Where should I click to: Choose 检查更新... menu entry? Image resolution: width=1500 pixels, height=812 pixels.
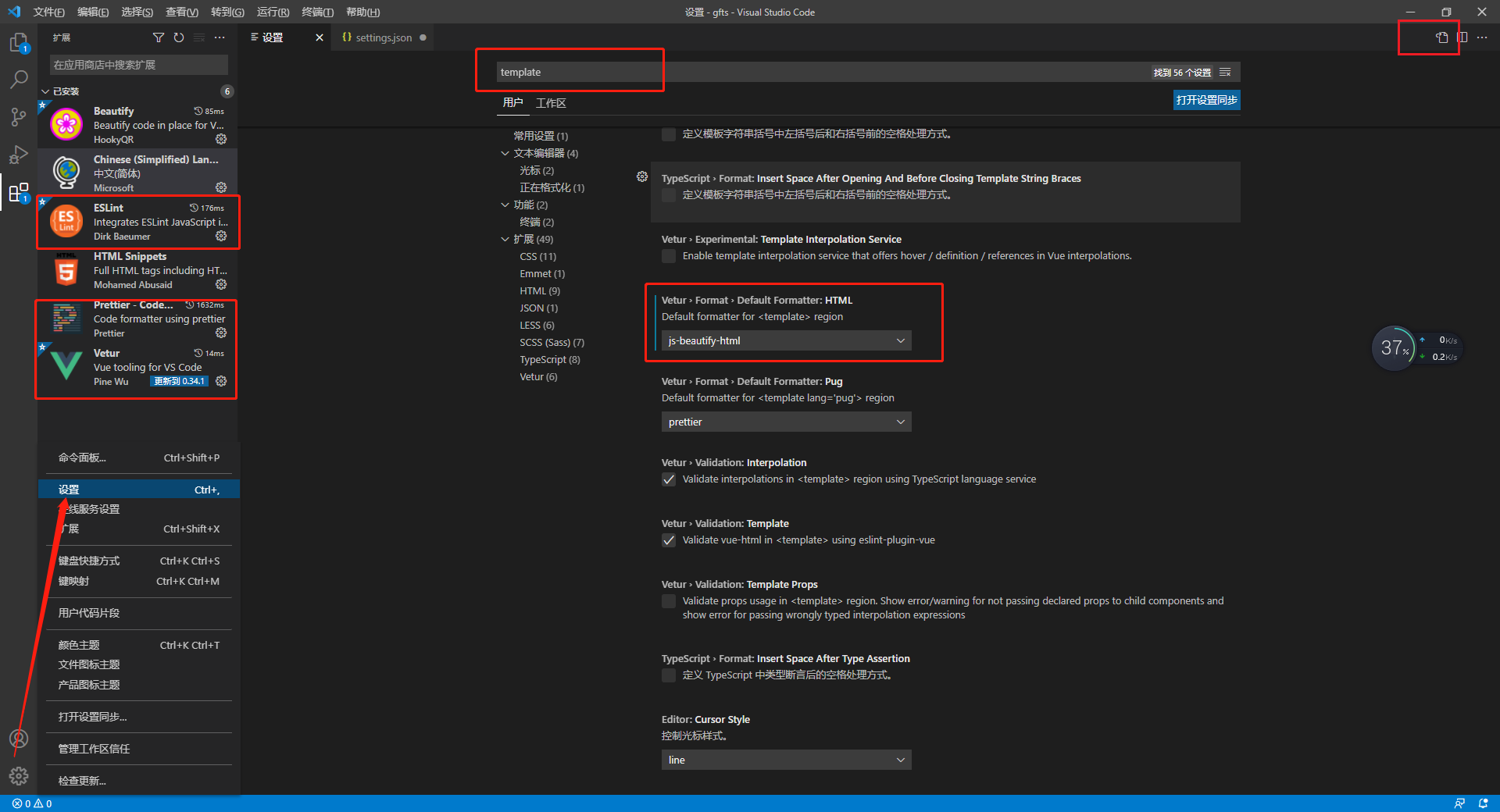click(139, 781)
